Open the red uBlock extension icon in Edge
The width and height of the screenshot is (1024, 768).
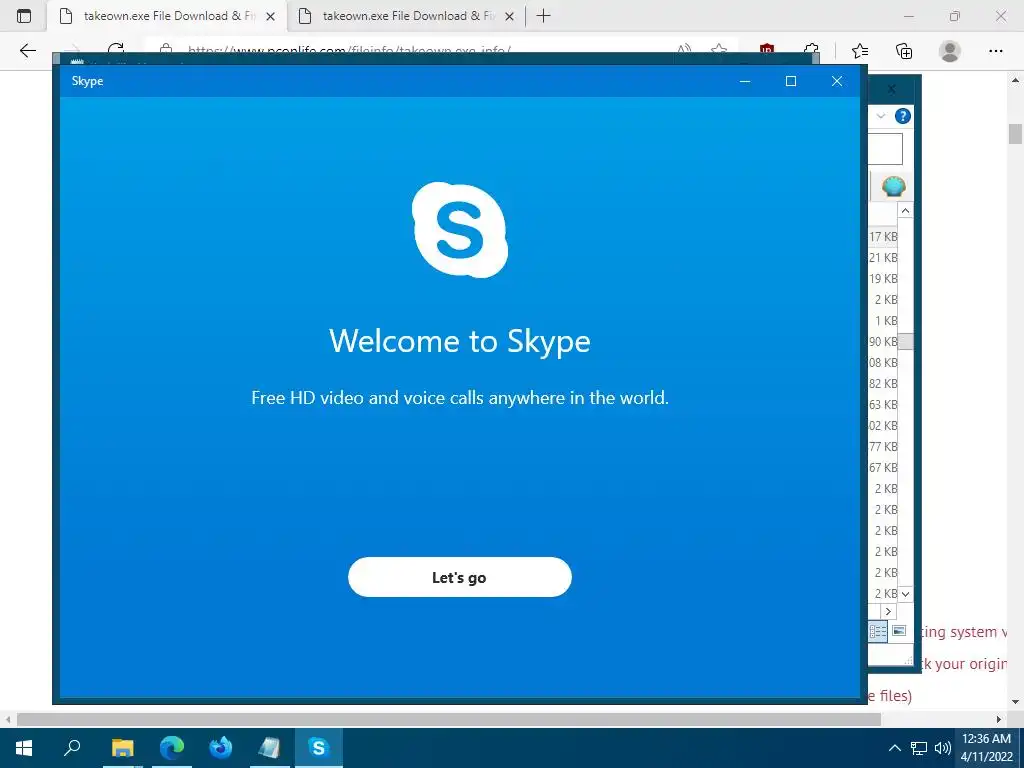coord(767,50)
